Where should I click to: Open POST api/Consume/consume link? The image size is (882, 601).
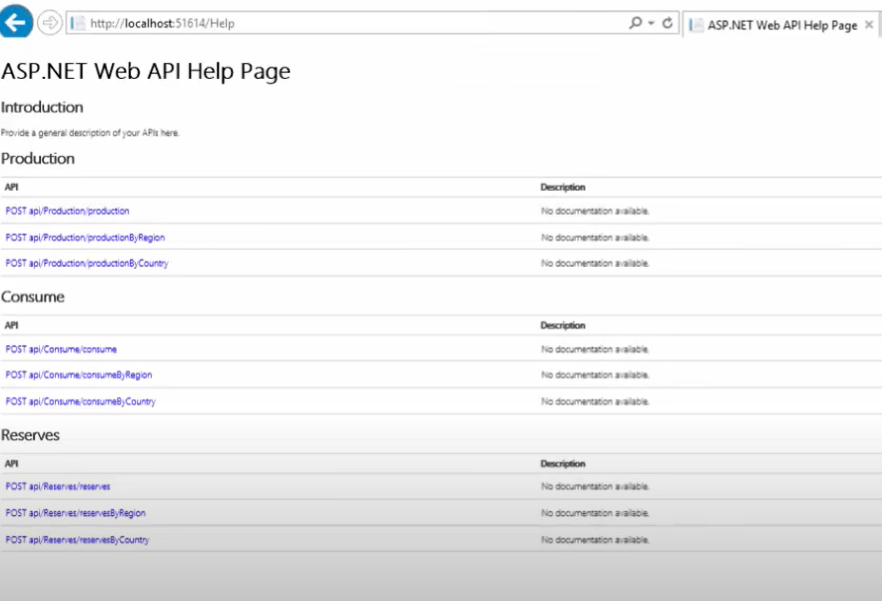(61, 349)
